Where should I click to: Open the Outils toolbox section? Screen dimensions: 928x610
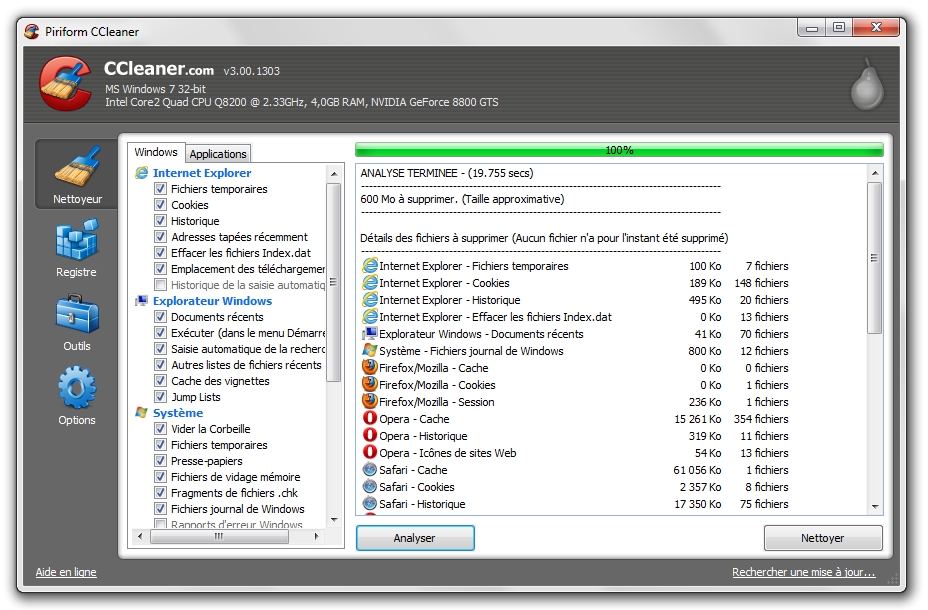pos(76,322)
